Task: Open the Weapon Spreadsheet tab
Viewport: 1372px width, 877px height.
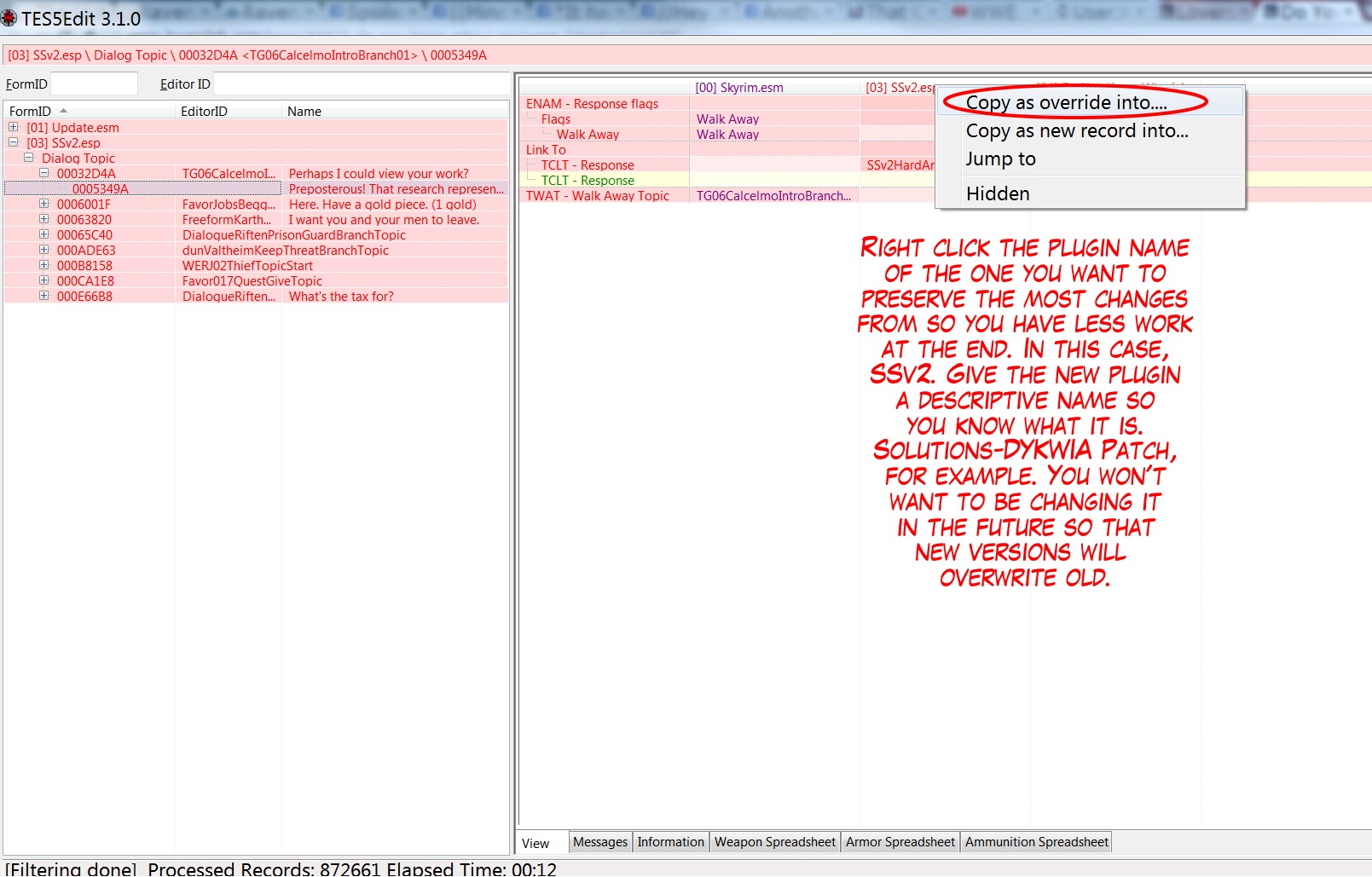Action: (x=774, y=842)
